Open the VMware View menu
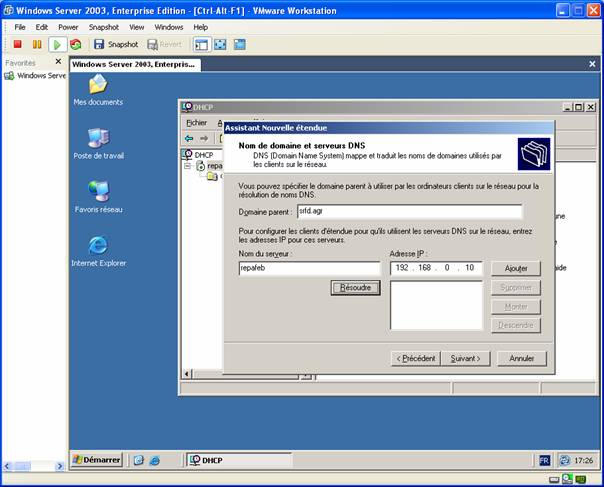604x487 pixels. (x=136, y=27)
